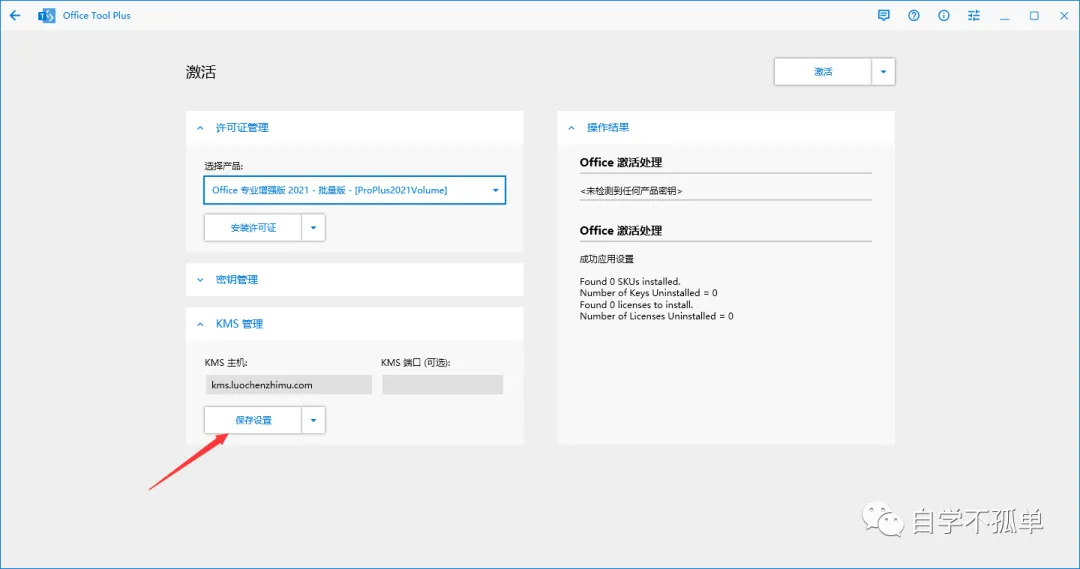The height and width of the screenshot is (569, 1080).
Task: Click the Office Tool Plus logo icon
Action: pos(46,15)
